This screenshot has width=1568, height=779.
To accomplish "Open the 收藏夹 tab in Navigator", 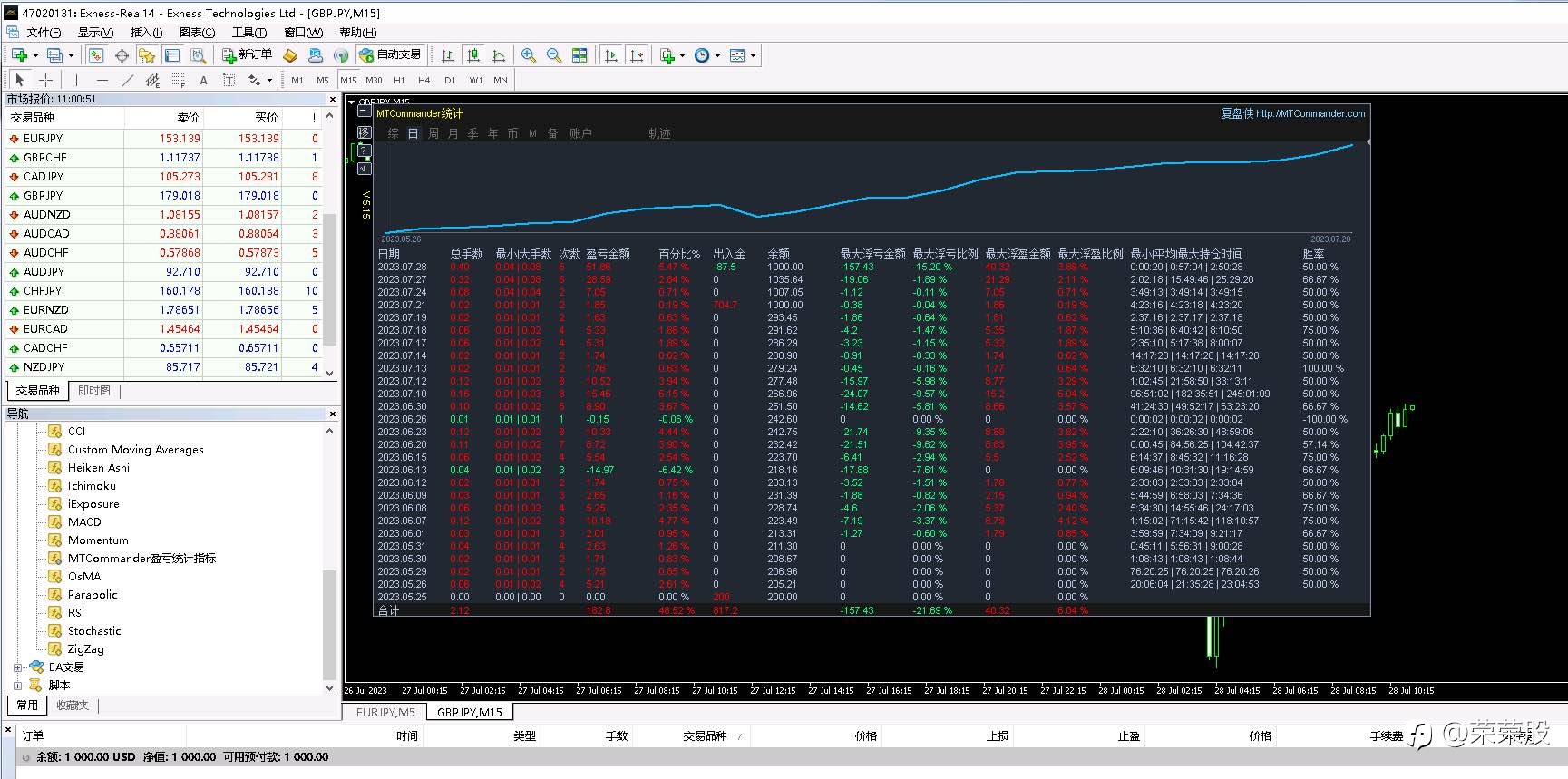I will click(73, 706).
